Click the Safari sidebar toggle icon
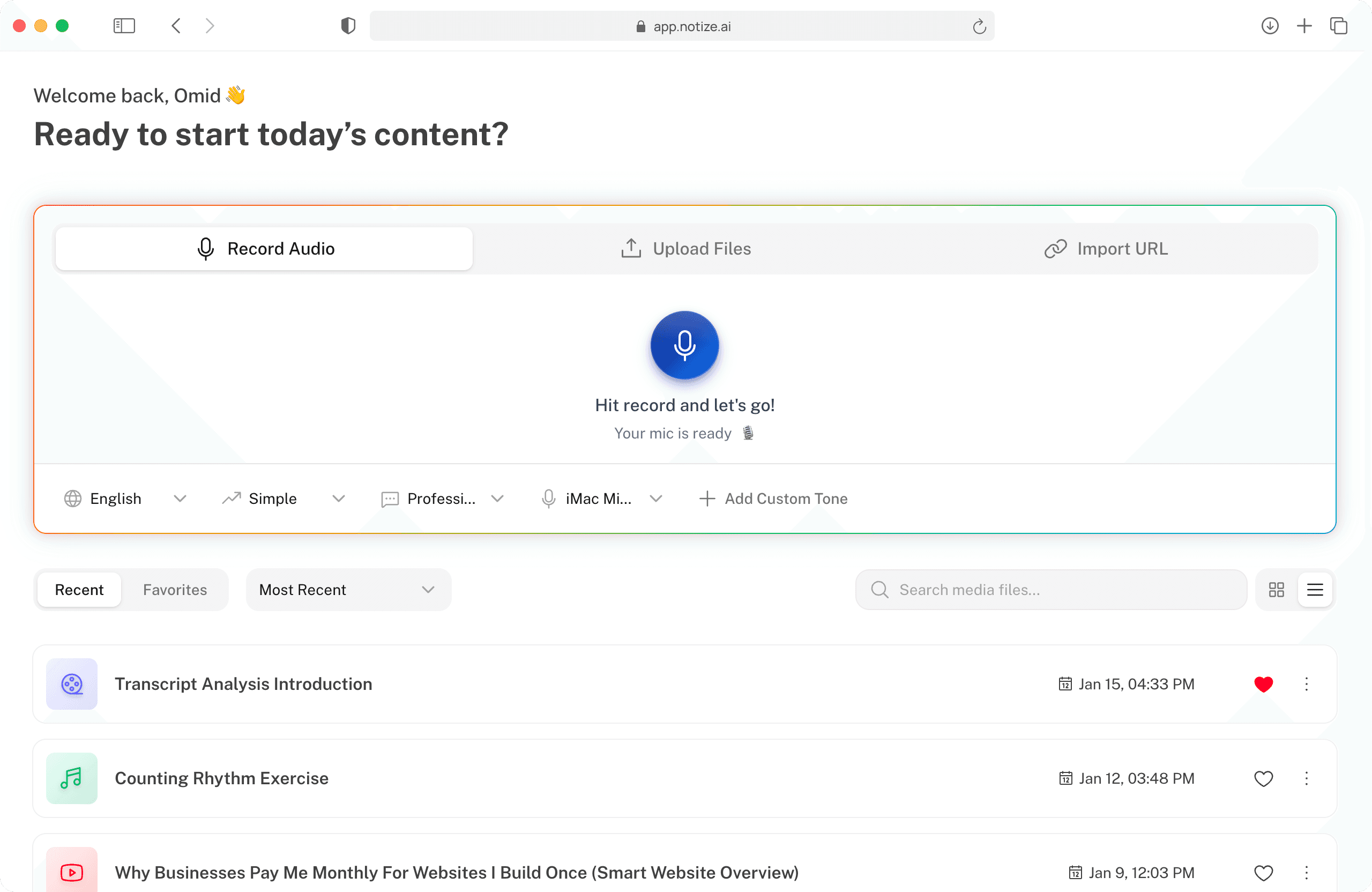Viewport: 1372px width, 892px height. point(124,26)
